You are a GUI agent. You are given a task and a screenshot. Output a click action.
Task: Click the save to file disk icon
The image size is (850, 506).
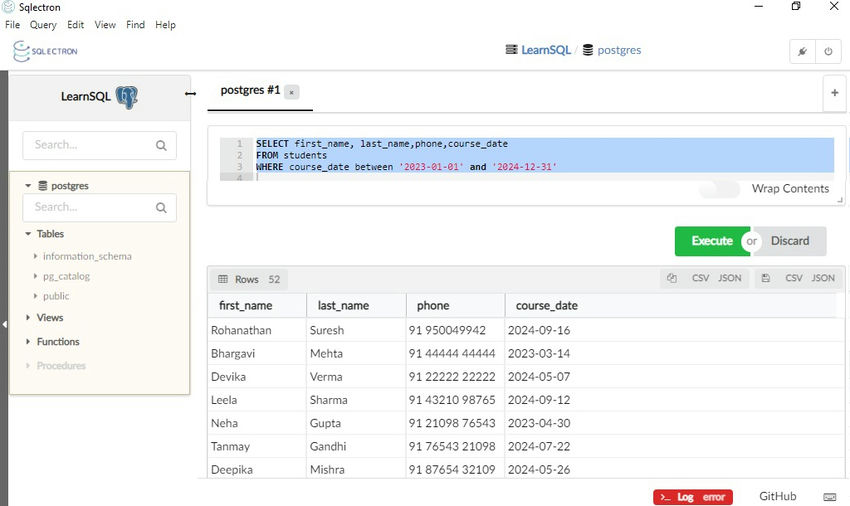[x=765, y=278]
